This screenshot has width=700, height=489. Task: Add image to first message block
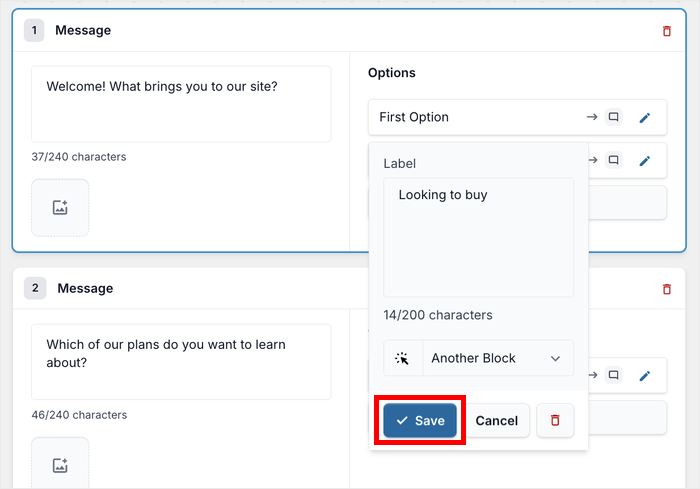point(60,208)
